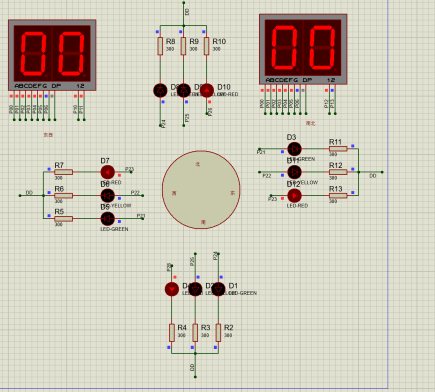
Task: Click the right seven-segment display
Action: [303, 49]
